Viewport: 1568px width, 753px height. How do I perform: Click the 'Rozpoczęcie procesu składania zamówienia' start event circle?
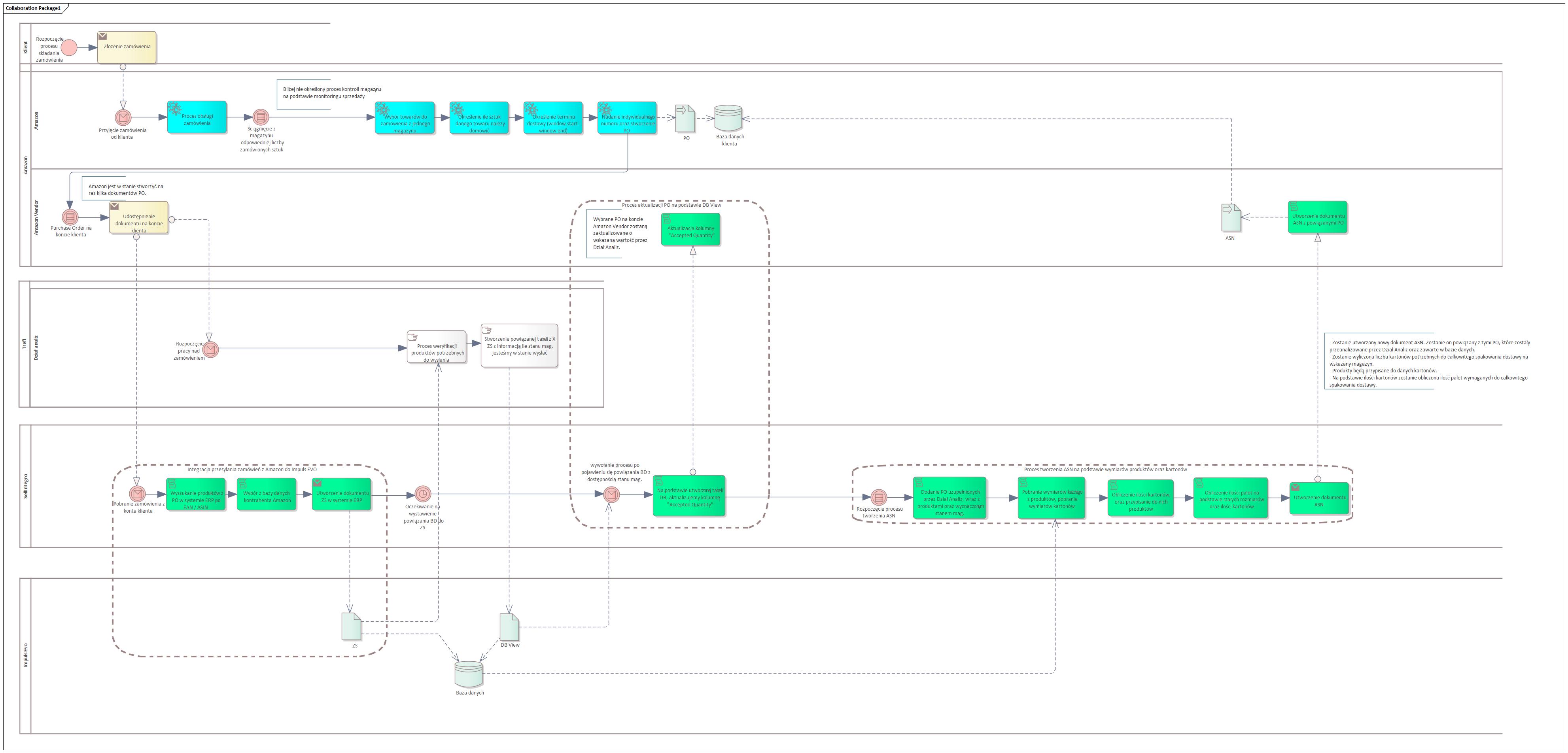click(x=69, y=47)
